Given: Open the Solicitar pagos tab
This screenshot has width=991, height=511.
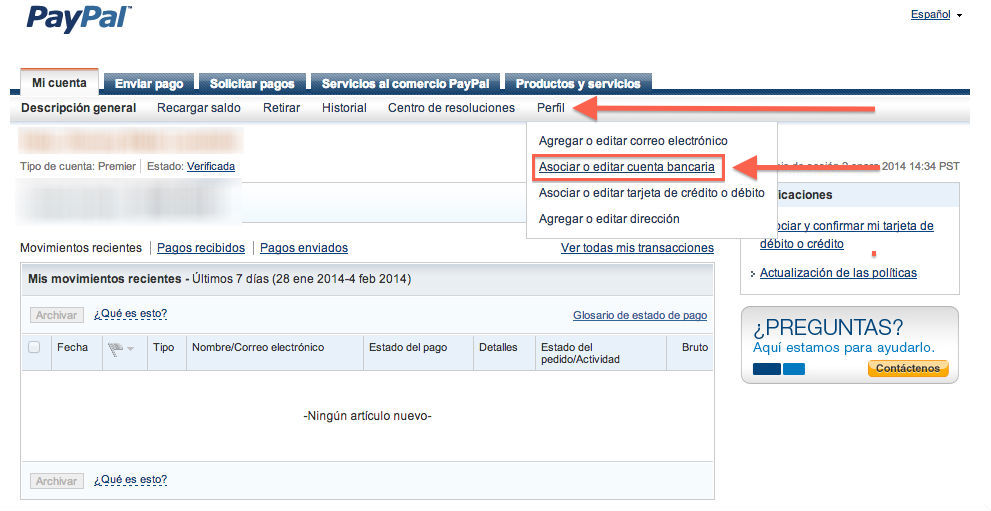Looking at the screenshot, I should 252,84.
